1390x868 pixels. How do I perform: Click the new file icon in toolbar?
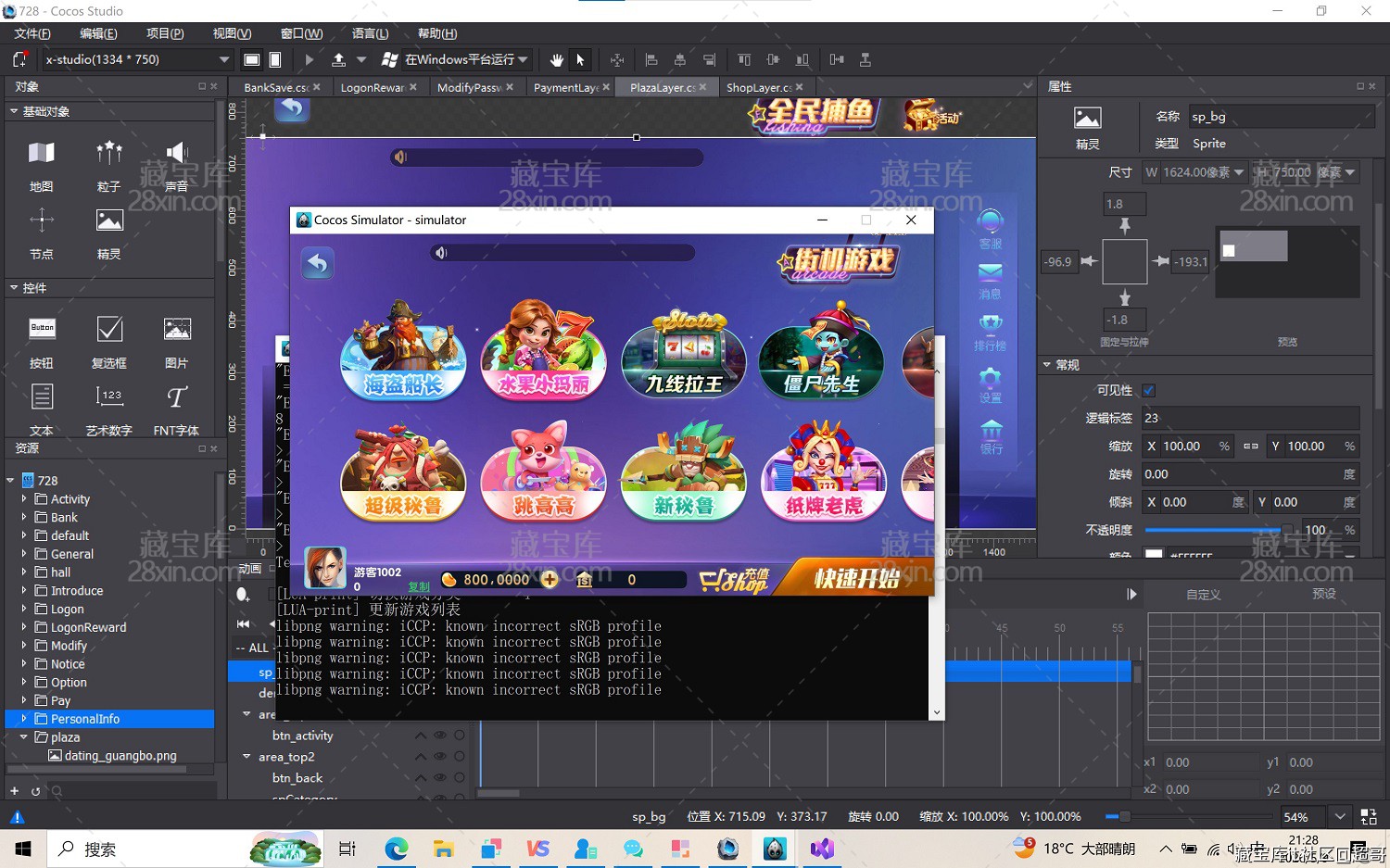click(x=20, y=59)
